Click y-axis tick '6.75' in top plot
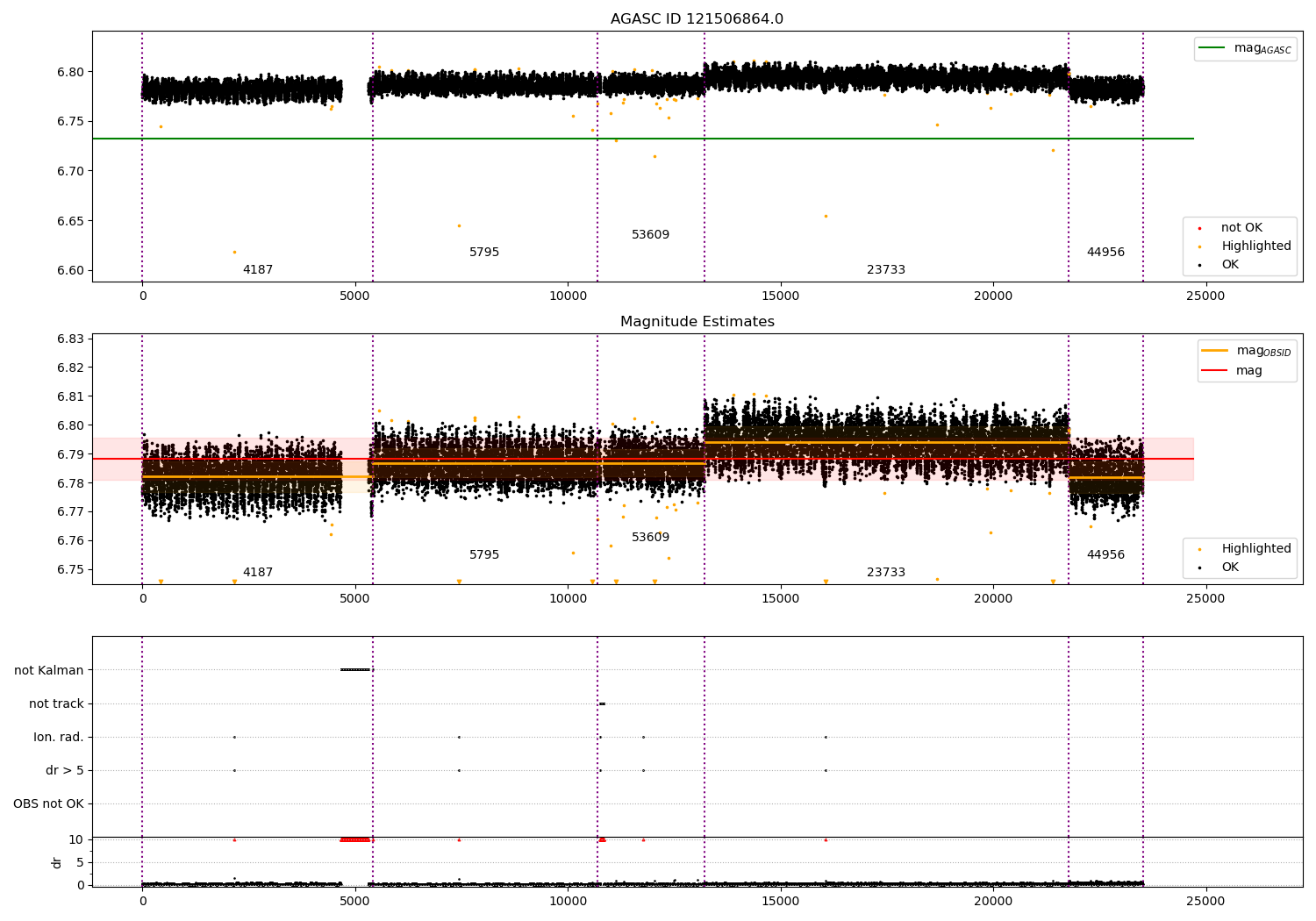 pyautogui.click(x=69, y=122)
